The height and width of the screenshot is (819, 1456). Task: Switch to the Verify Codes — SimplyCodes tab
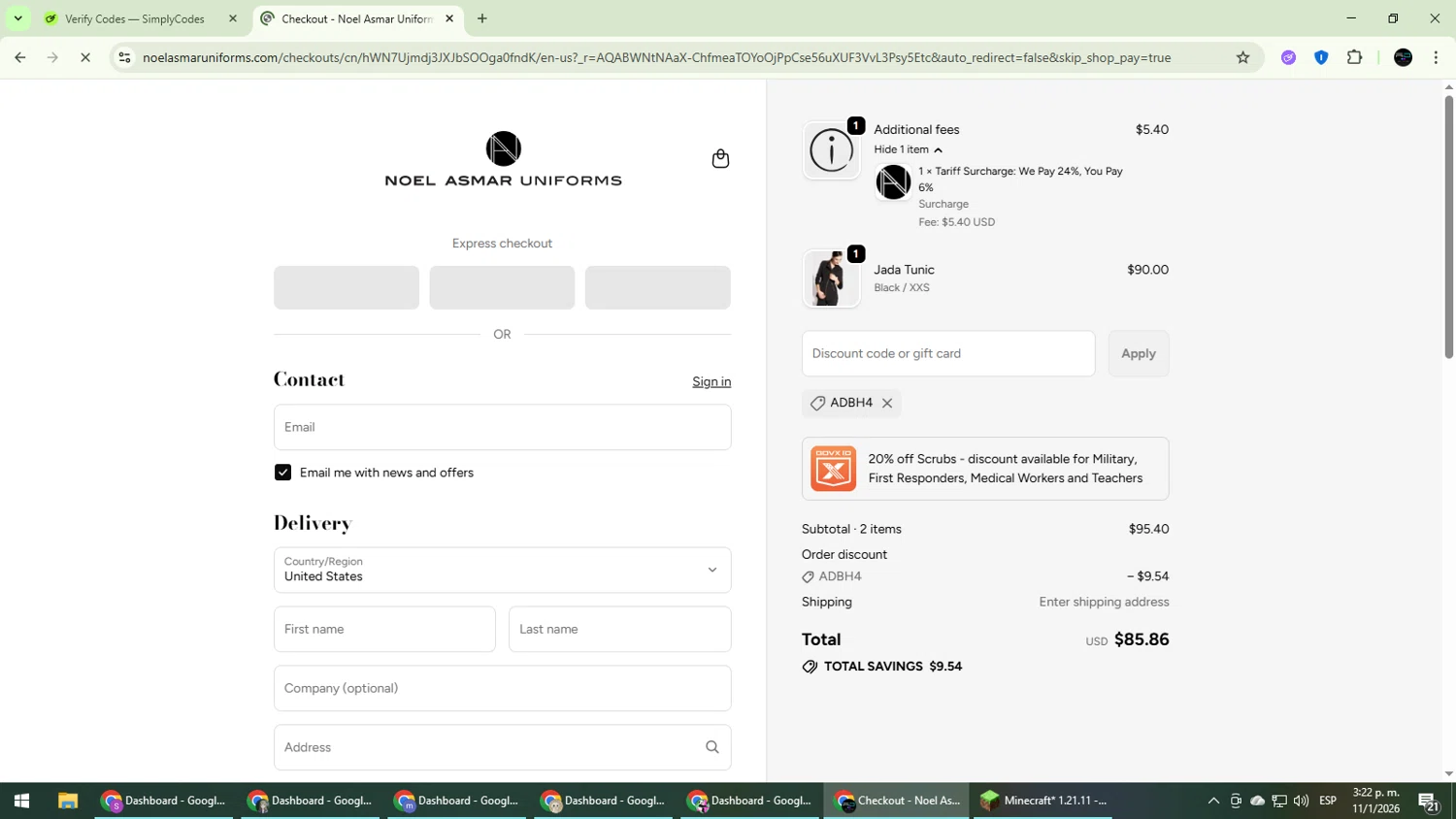click(x=142, y=18)
